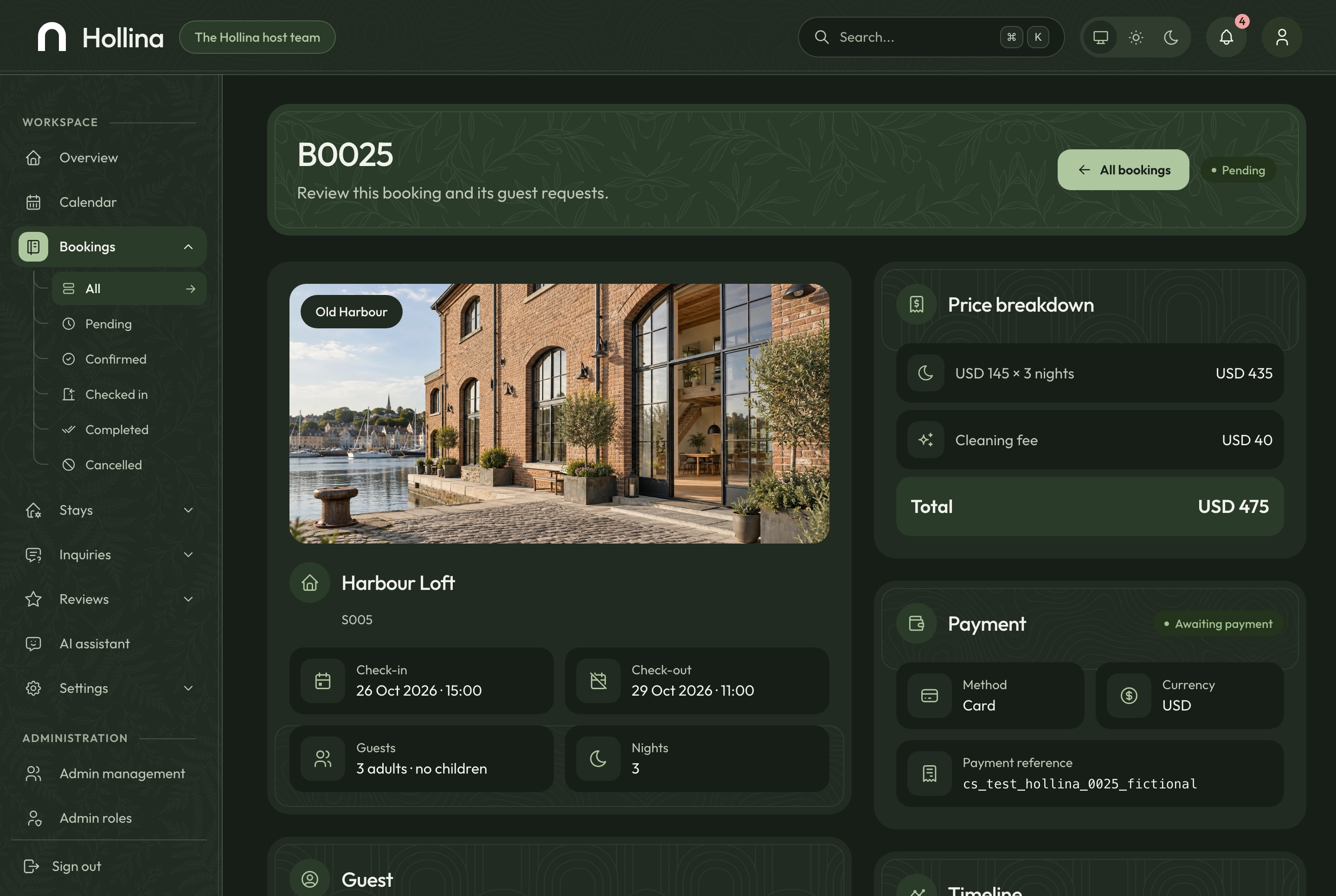Filter by Pending bookings
The height and width of the screenshot is (896, 1336).
[x=129, y=324]
